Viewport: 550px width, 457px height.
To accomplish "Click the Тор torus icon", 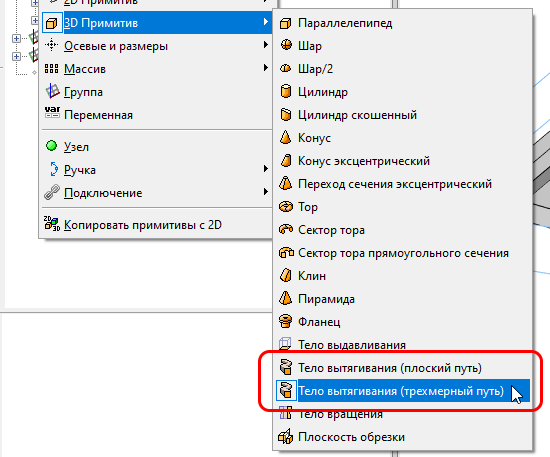I will point(286,207).
